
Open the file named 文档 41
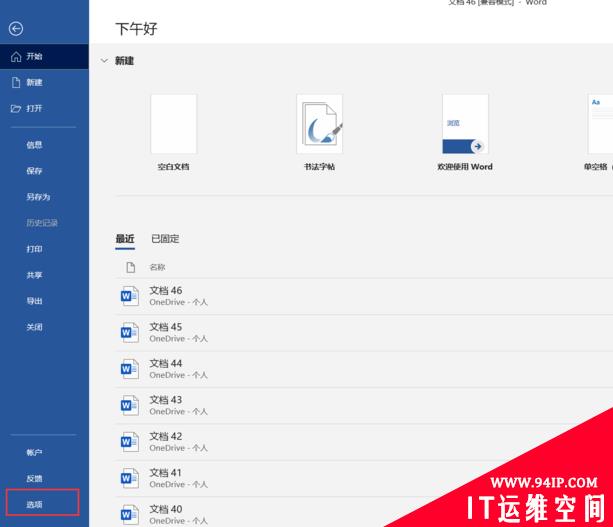[166, 473]
